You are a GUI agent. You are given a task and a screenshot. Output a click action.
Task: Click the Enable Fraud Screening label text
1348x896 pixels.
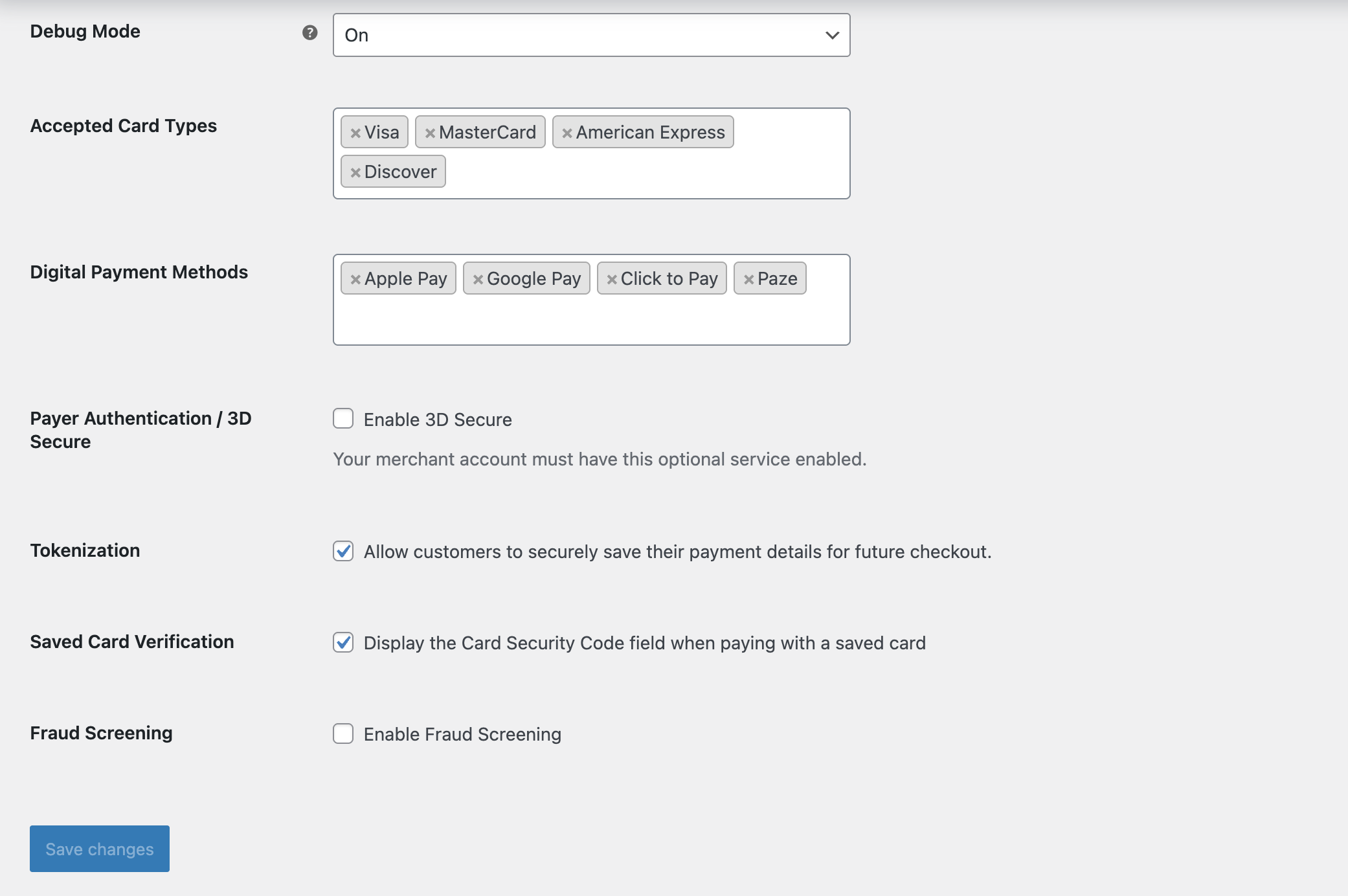[x=462, y=734]
